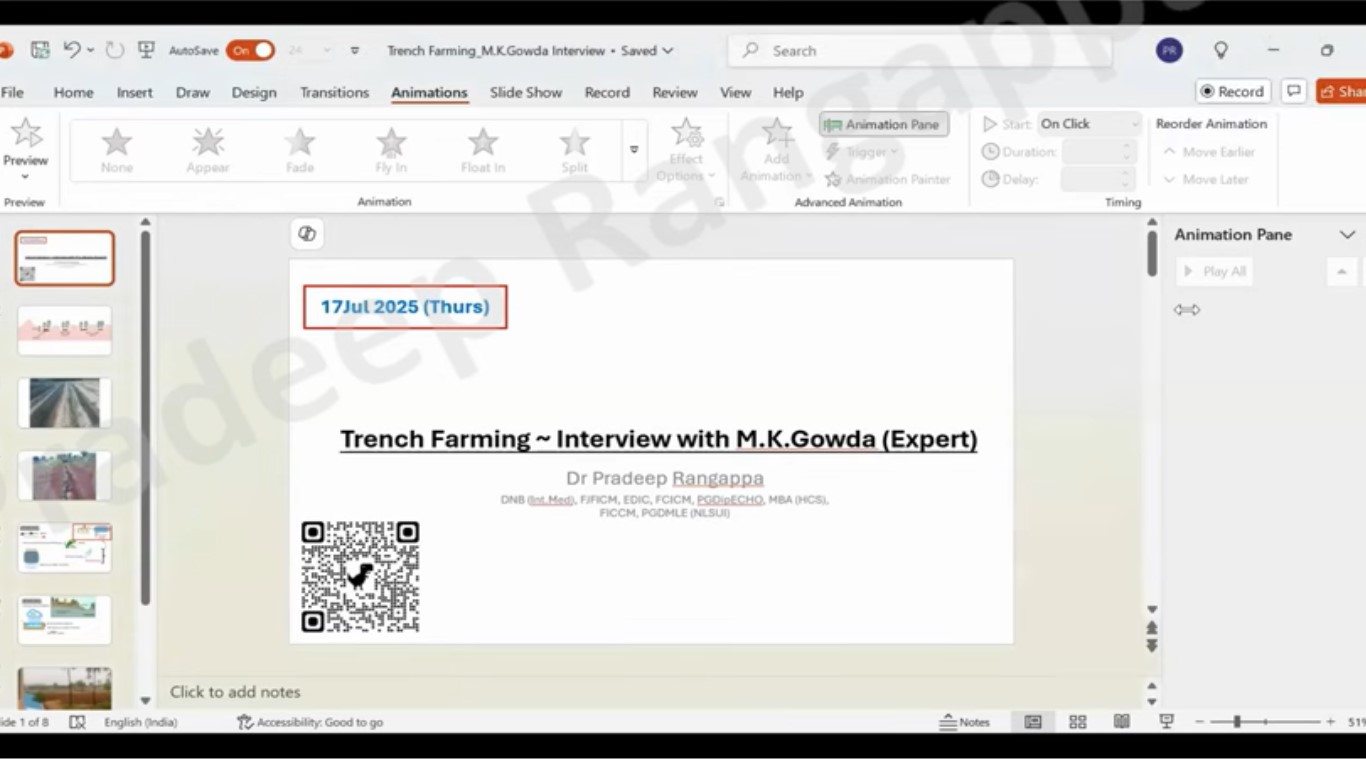Open Effect Options dropdown

(686, 150)
